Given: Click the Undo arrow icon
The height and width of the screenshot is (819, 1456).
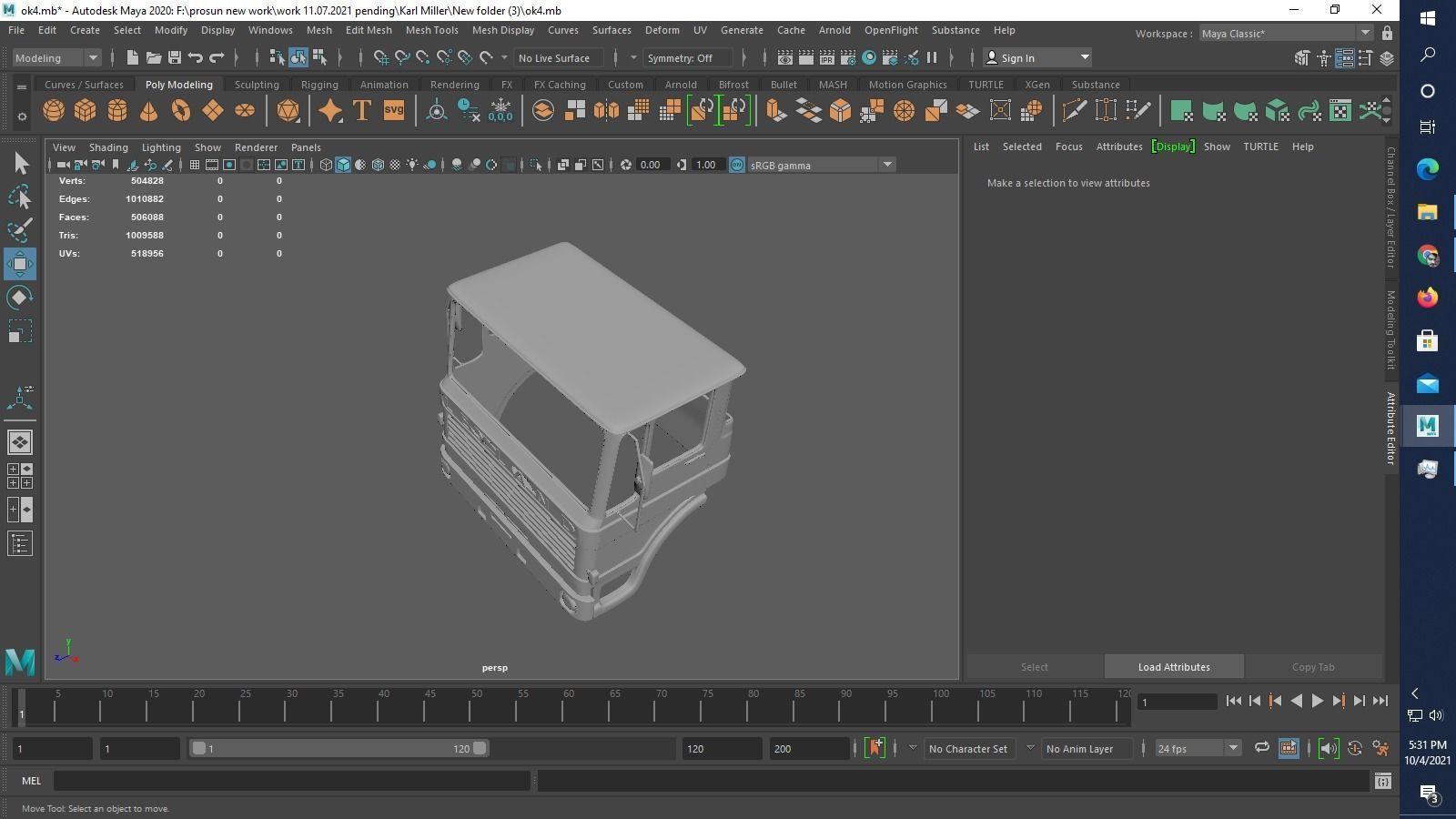Looking at the screenshot, I should (195, 57).
